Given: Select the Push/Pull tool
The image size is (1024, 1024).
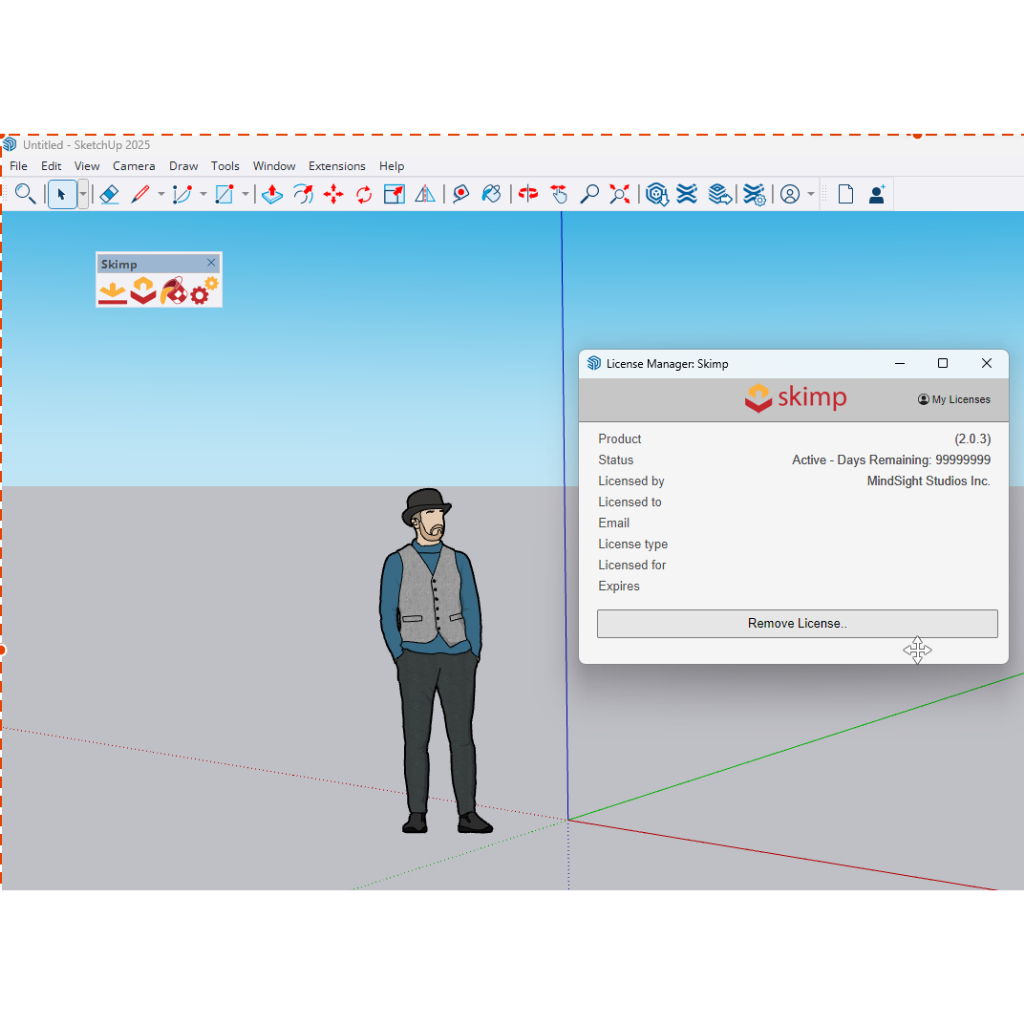Looking at the screenshot, I should point(272,194).
